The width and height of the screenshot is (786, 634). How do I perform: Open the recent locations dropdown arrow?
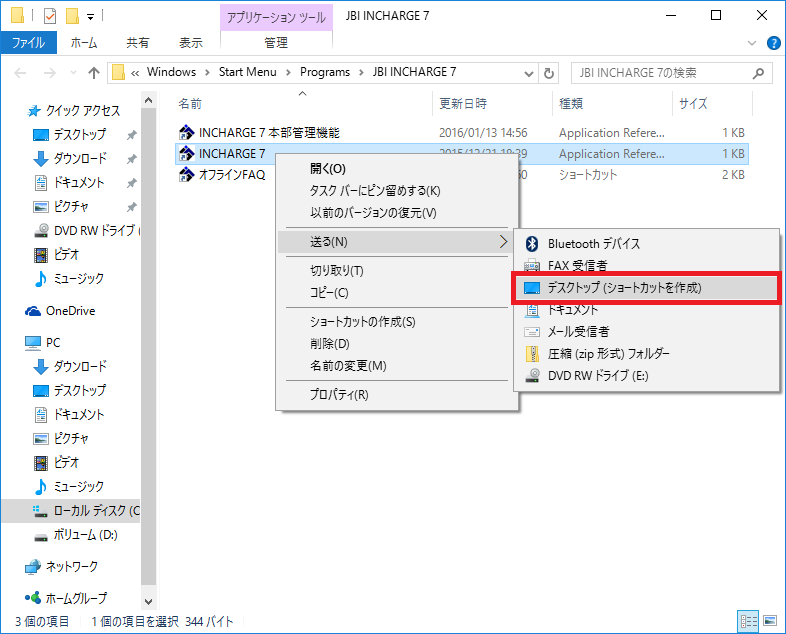click(73, 73)
